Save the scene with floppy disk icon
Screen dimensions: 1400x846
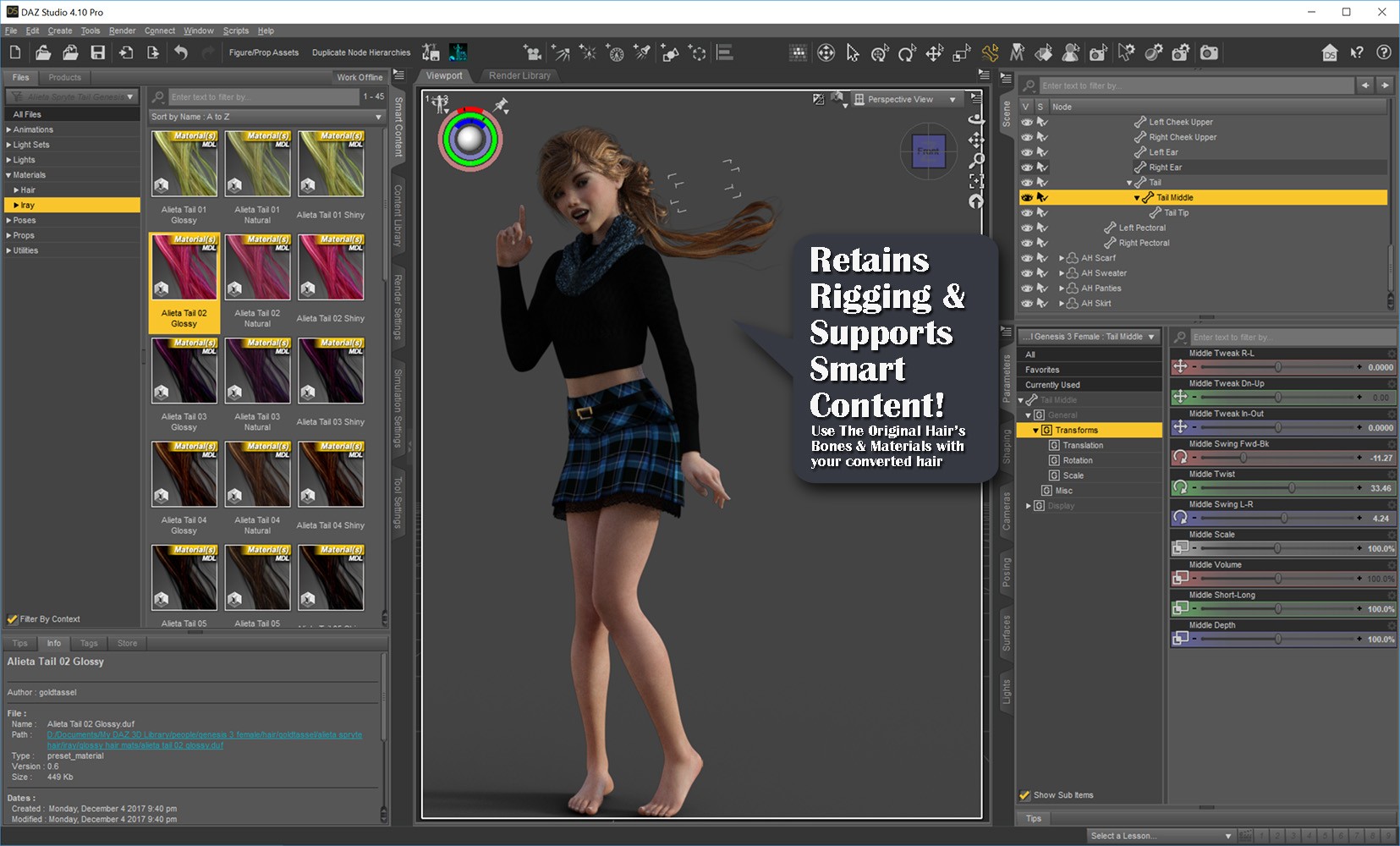pyautogui.click(x=98, y=52)
